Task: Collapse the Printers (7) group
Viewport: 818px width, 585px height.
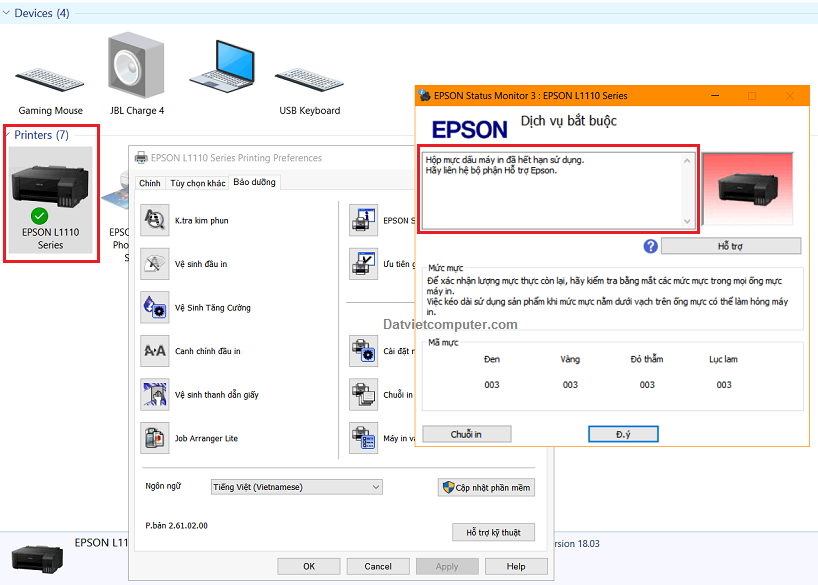Action: pyautogui.click(x=7, y=135)
